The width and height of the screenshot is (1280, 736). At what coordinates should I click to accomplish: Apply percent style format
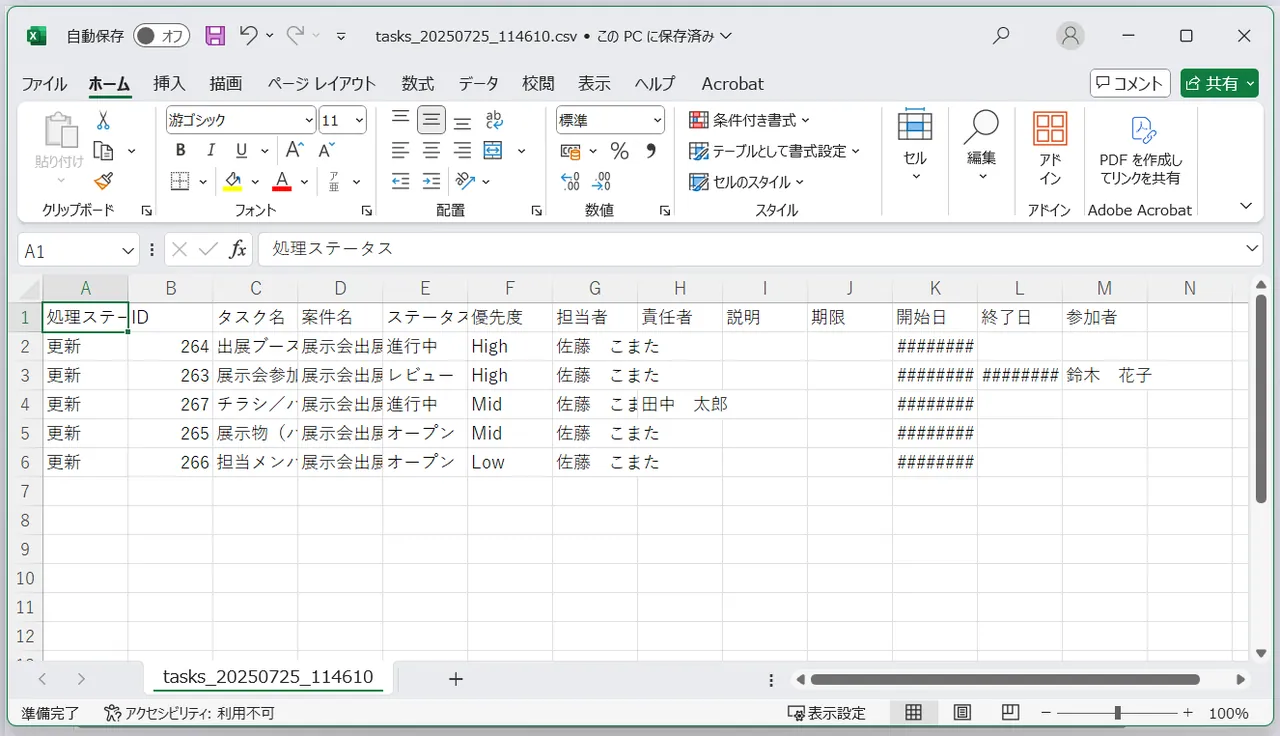click(619, 151)
